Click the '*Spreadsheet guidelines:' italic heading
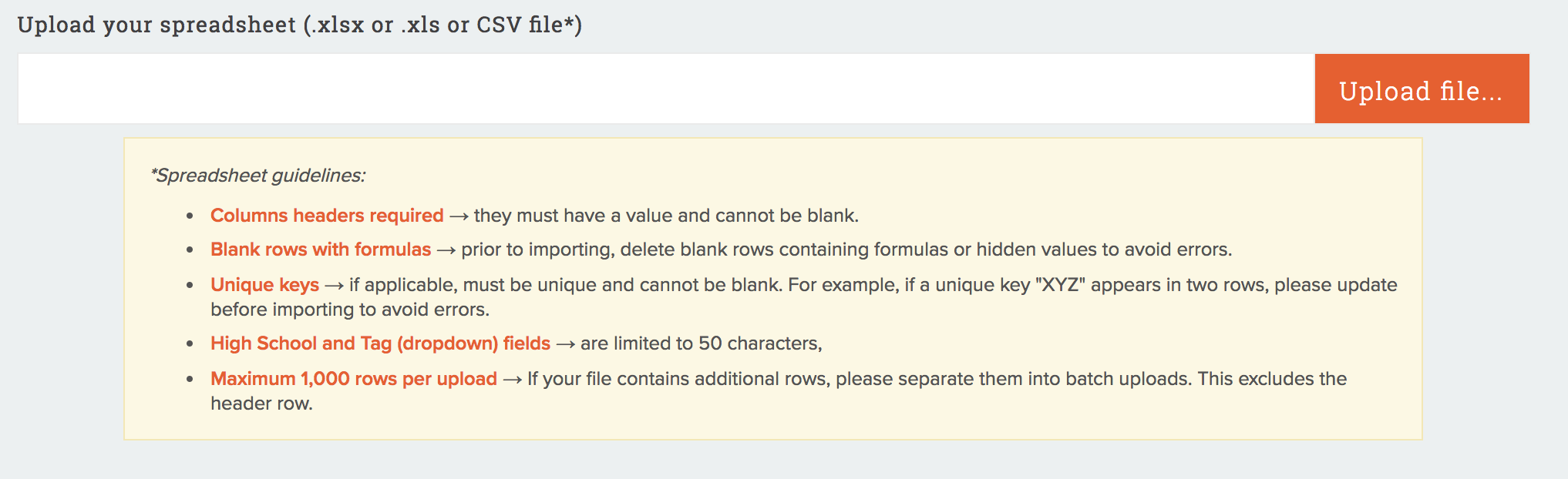The height and width of the screenshot is (479, 1568). coord(258,176)
